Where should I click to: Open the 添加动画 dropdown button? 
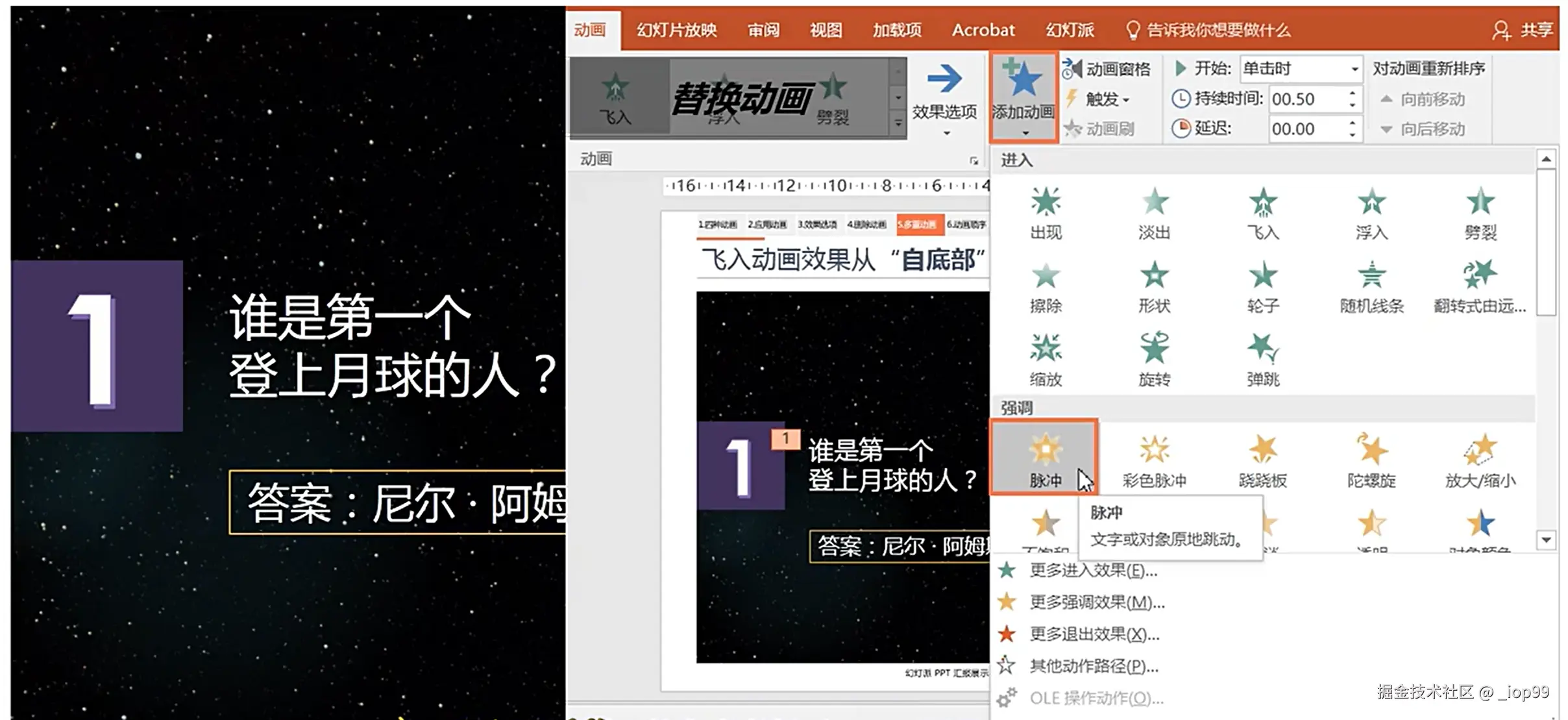pos(1023,97)
